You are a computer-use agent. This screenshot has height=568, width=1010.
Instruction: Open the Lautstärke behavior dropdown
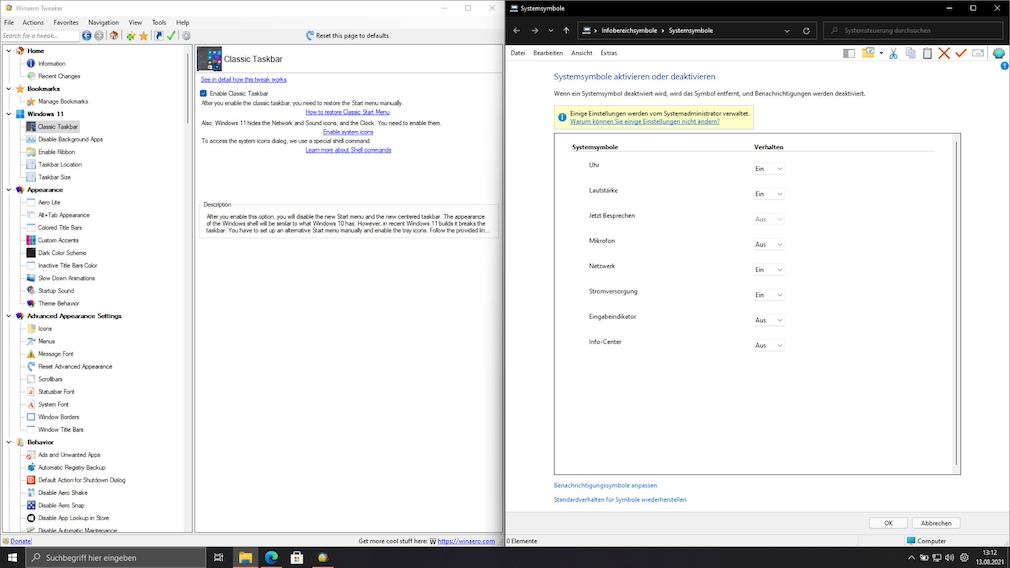click(768, 194)
